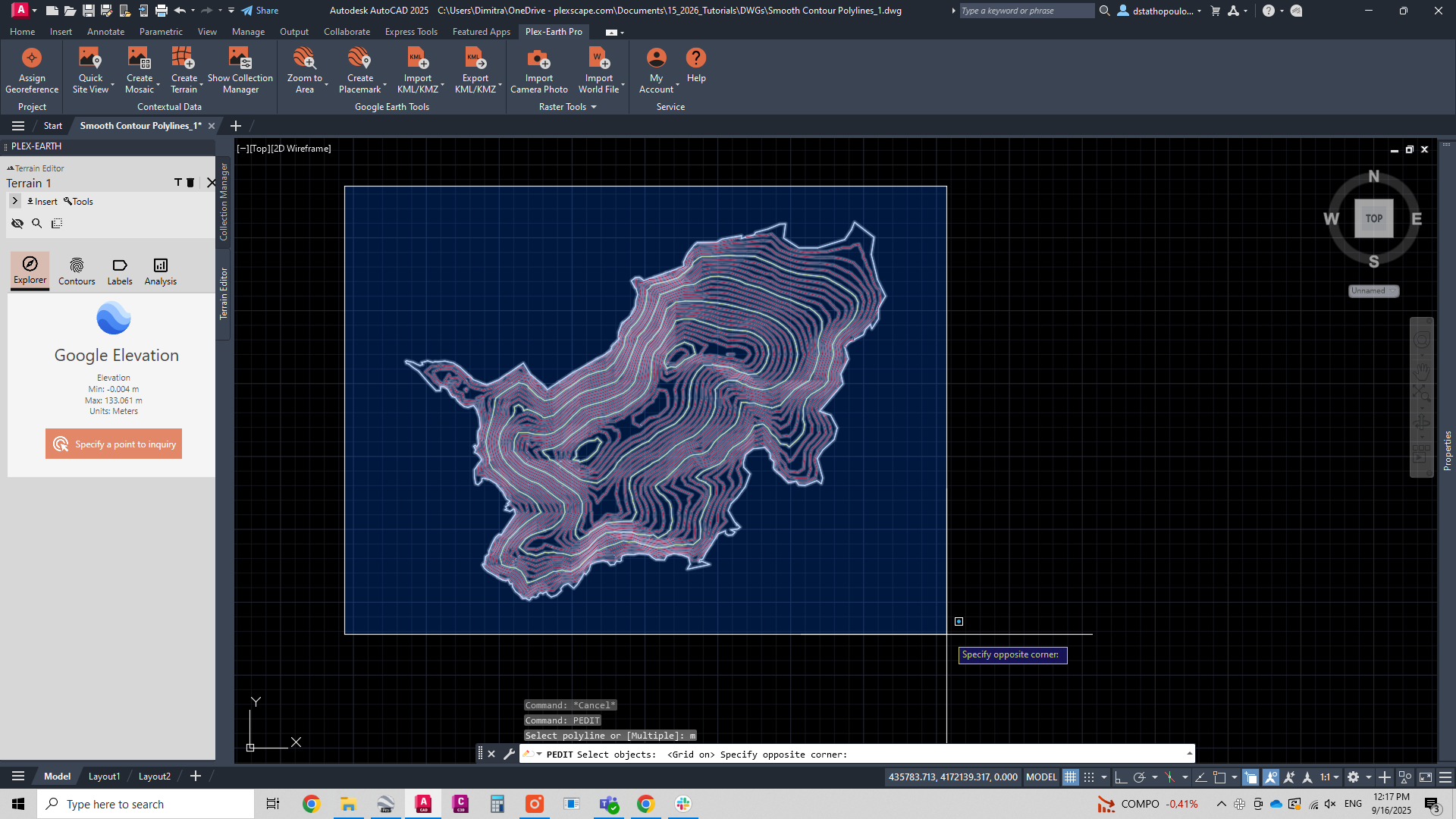Select the Explorer section
Screen dimensions: 1456x819
(30, 270)
